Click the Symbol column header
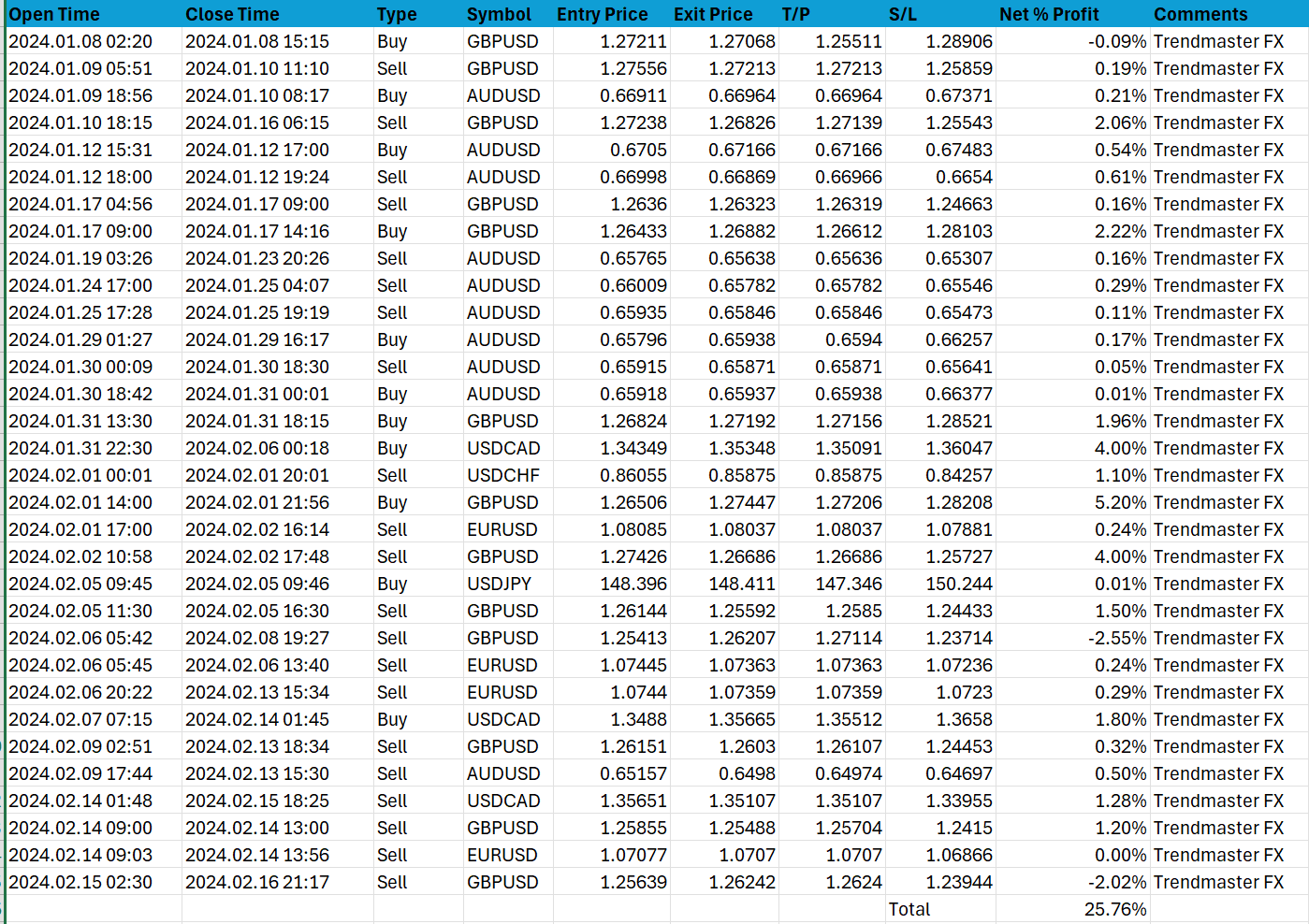This screenshot has width=1309, height=924. tap(508, 14)
